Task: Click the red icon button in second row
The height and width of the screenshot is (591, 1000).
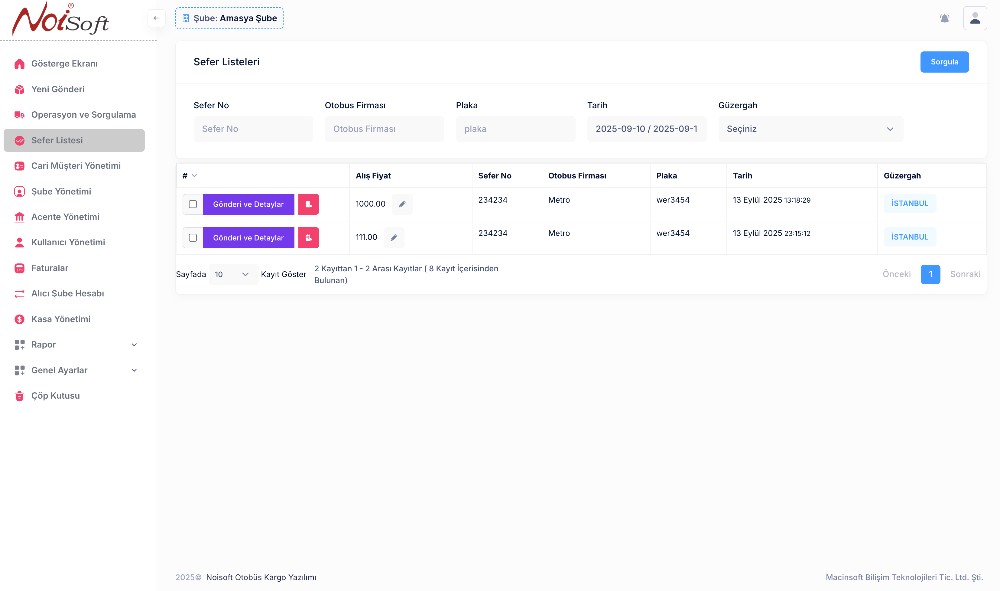Action: 308,238
